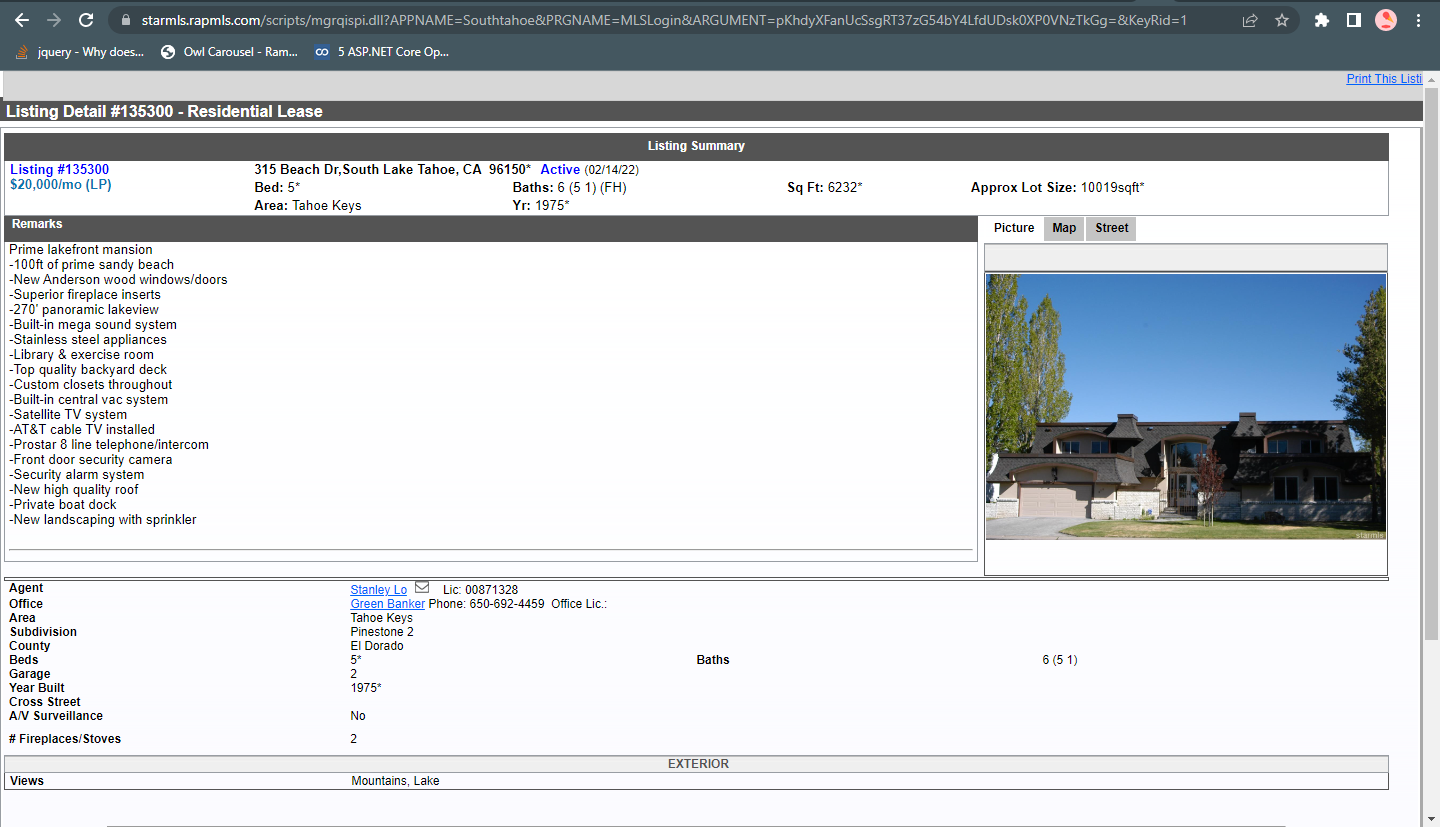Click the address bar URL field
Screen dimensions: 1440x827
[x=660, y=20]
